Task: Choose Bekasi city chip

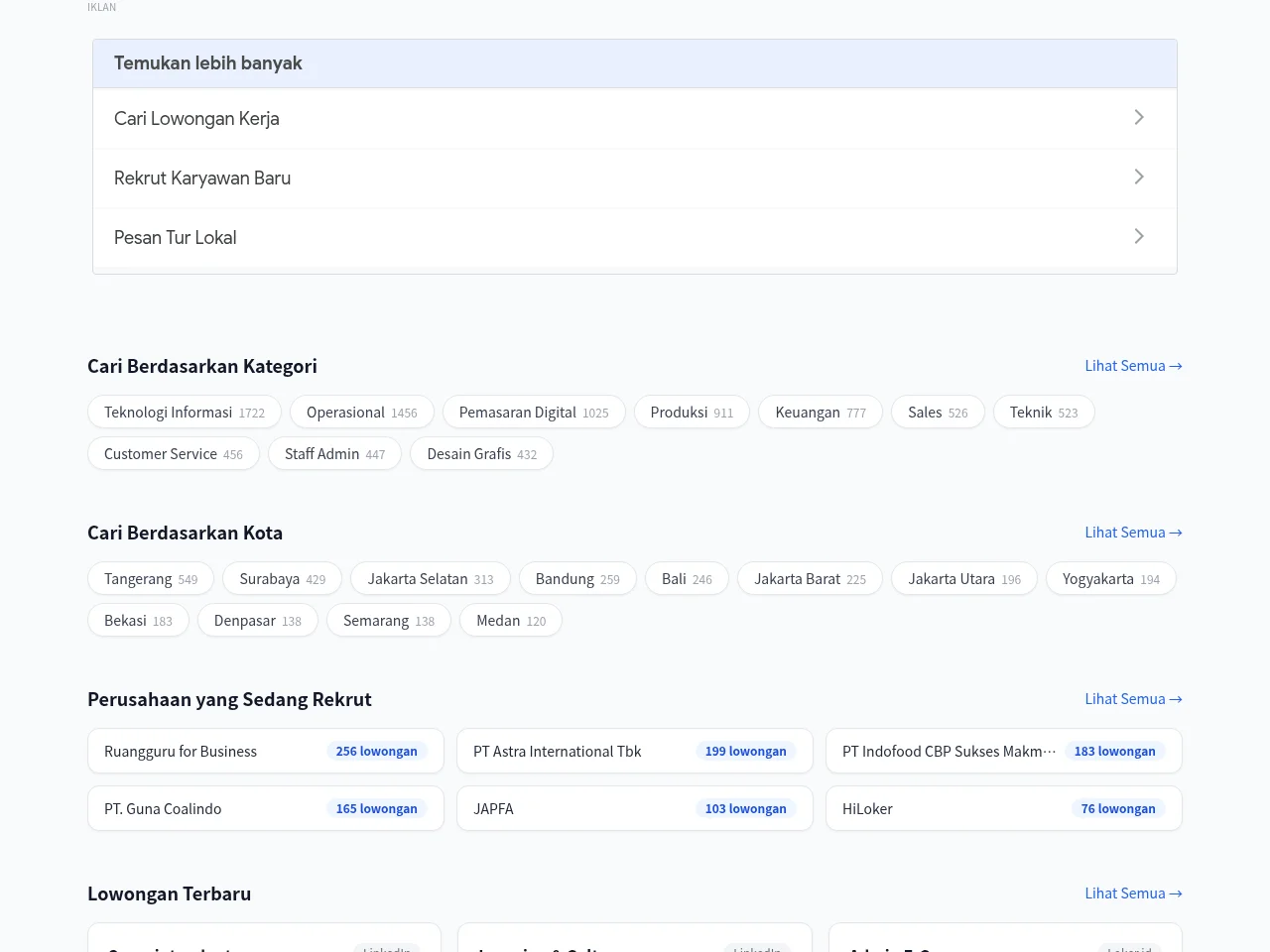Action: click(138, 621)
